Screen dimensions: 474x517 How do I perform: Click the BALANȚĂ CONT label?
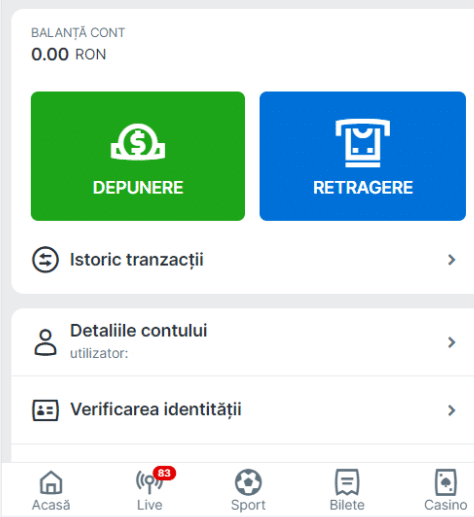pos(78,33)
